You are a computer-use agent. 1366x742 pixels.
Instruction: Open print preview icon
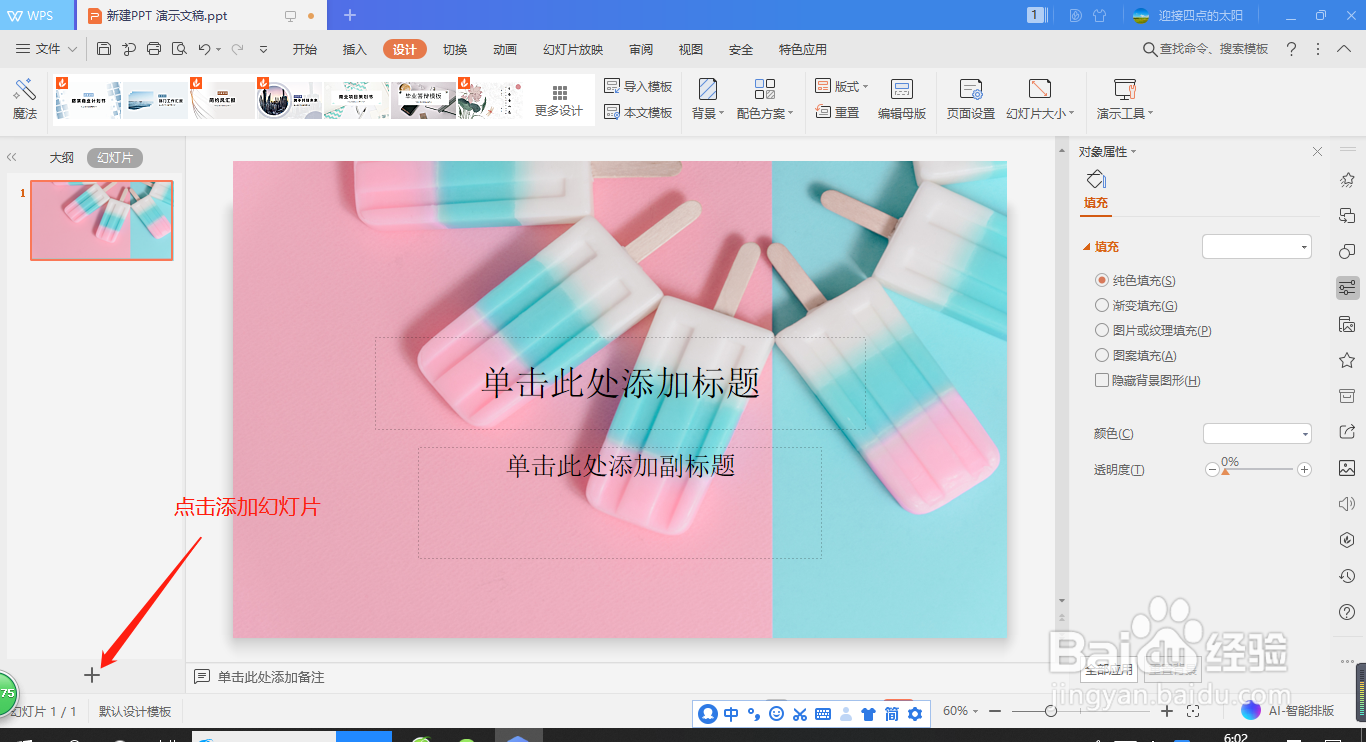click(x=179, y=49)
